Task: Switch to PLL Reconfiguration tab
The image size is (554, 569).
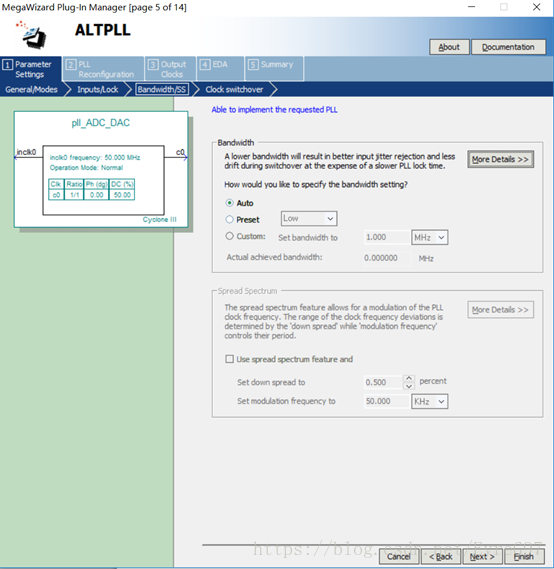Action: [103, 69]
